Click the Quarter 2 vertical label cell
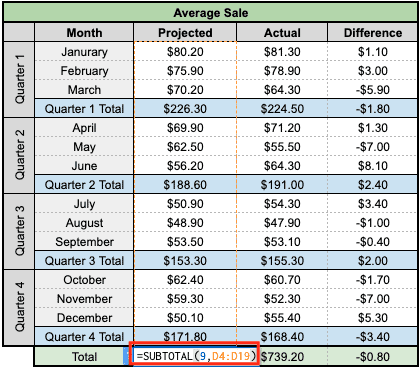 (19, 155)
